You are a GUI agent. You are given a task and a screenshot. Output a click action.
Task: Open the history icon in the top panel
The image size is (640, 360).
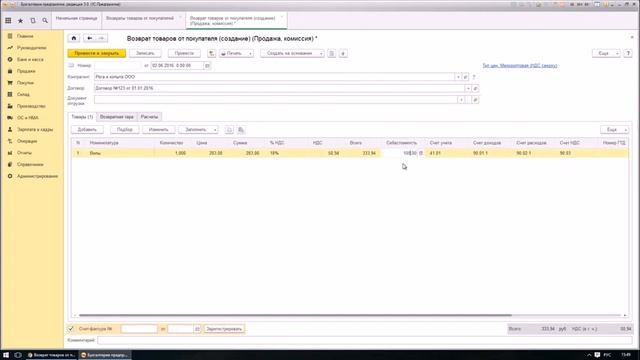(33, 20)
